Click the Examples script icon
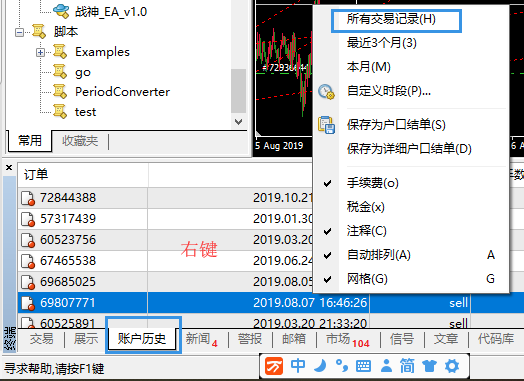Screen dimensions: 524x381 [x=60, y=52]
